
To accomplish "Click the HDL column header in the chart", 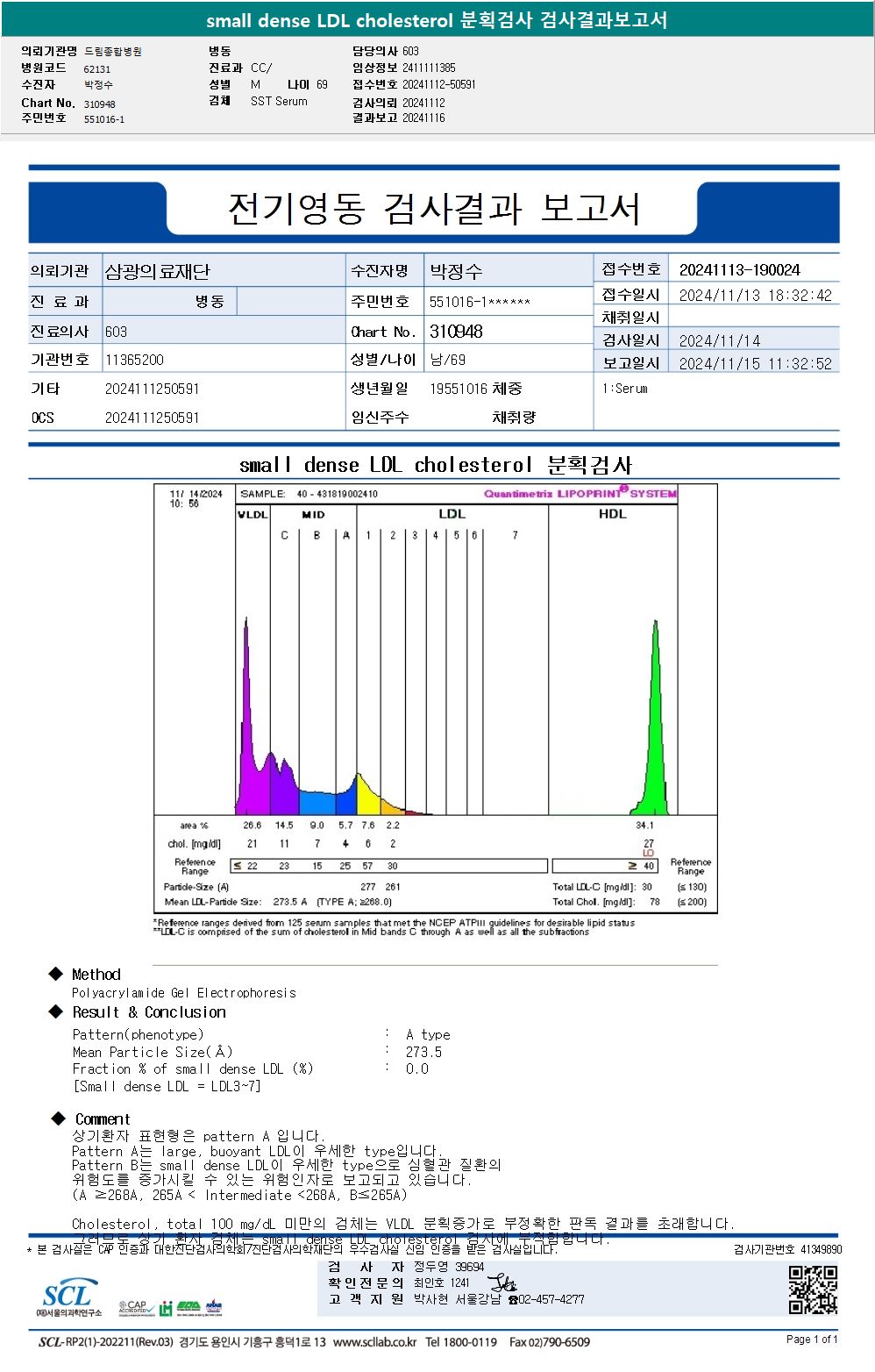I will coord(612,514).
